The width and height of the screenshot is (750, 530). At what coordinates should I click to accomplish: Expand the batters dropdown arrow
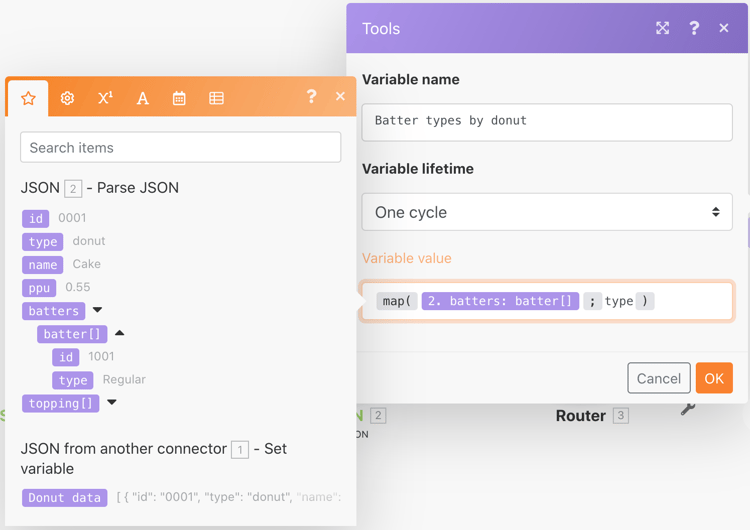tap(98, 310)
